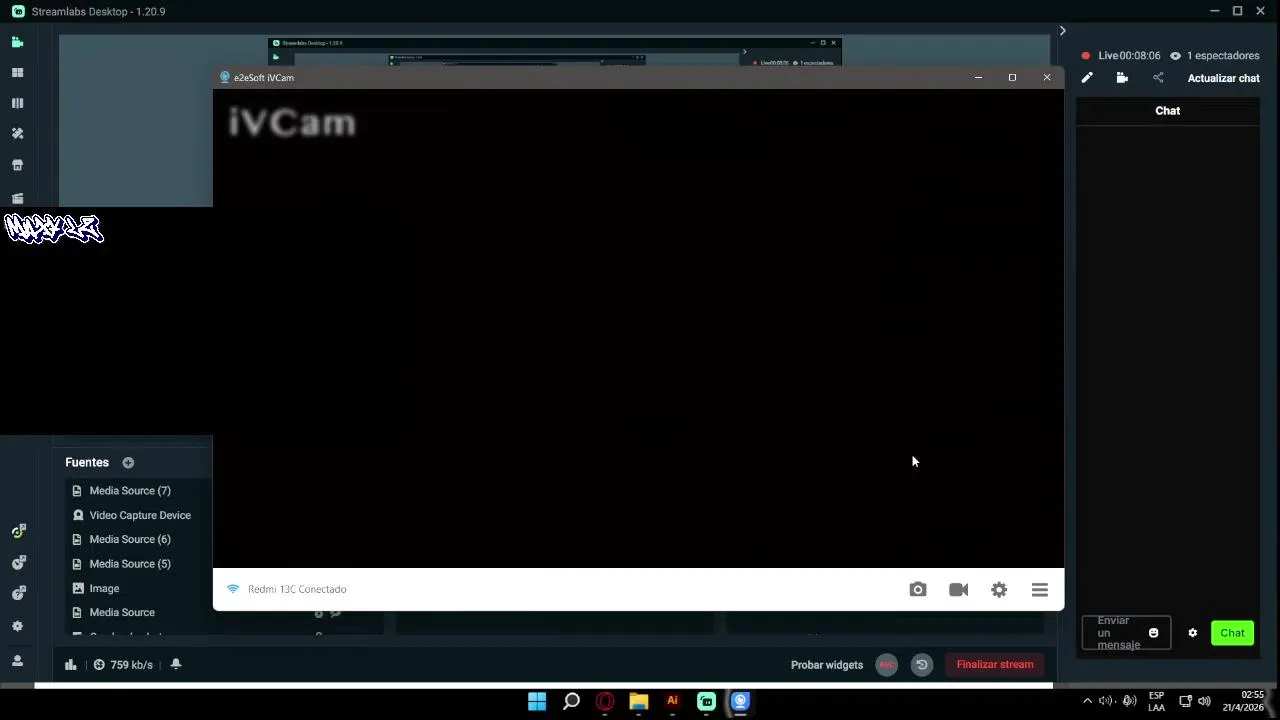The height and width of the screenshot is (720, 1280).
Task: Start video recording in iVCam
Action: 958,590
